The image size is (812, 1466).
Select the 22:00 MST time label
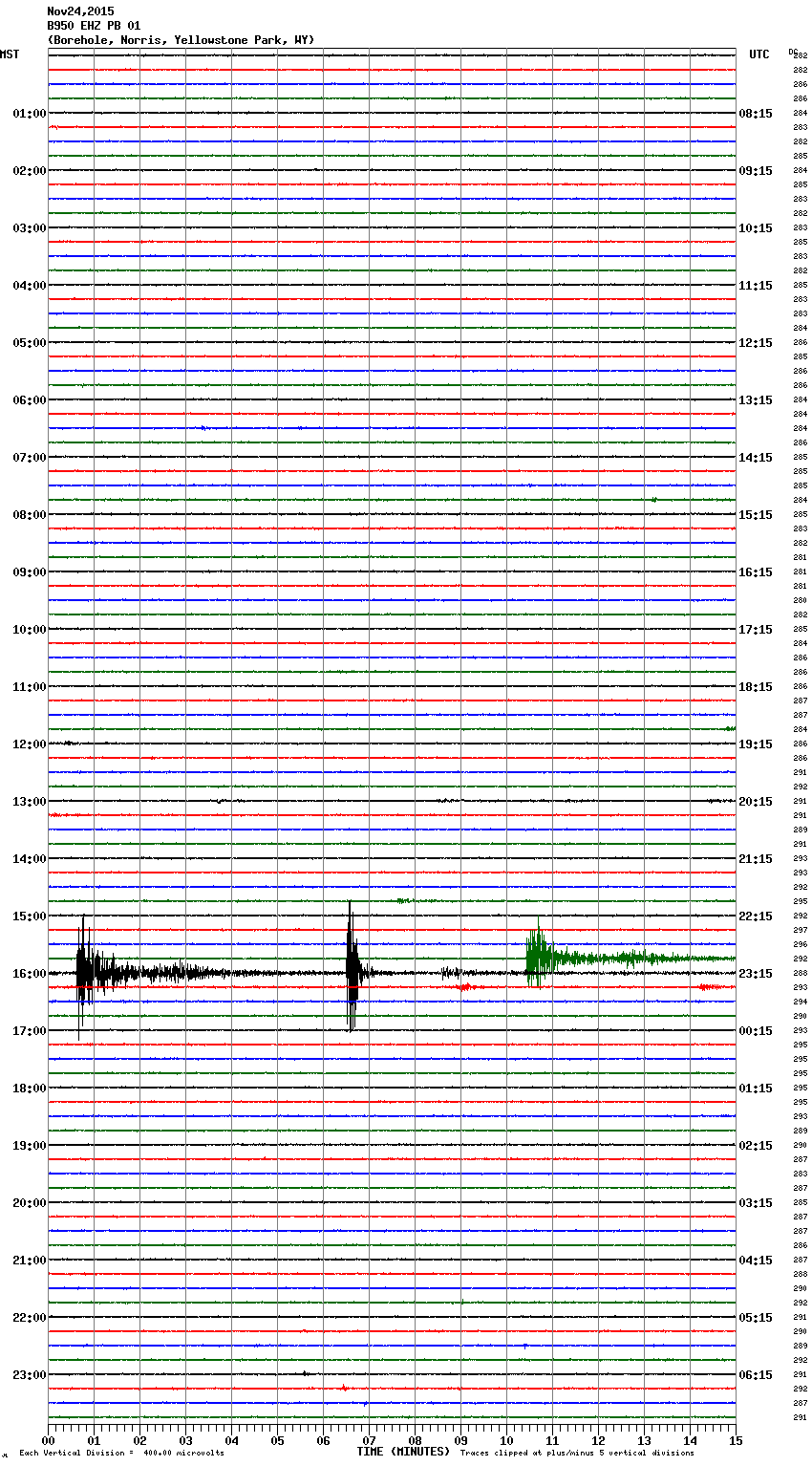pyautogui.click(x=30, y=1318)
